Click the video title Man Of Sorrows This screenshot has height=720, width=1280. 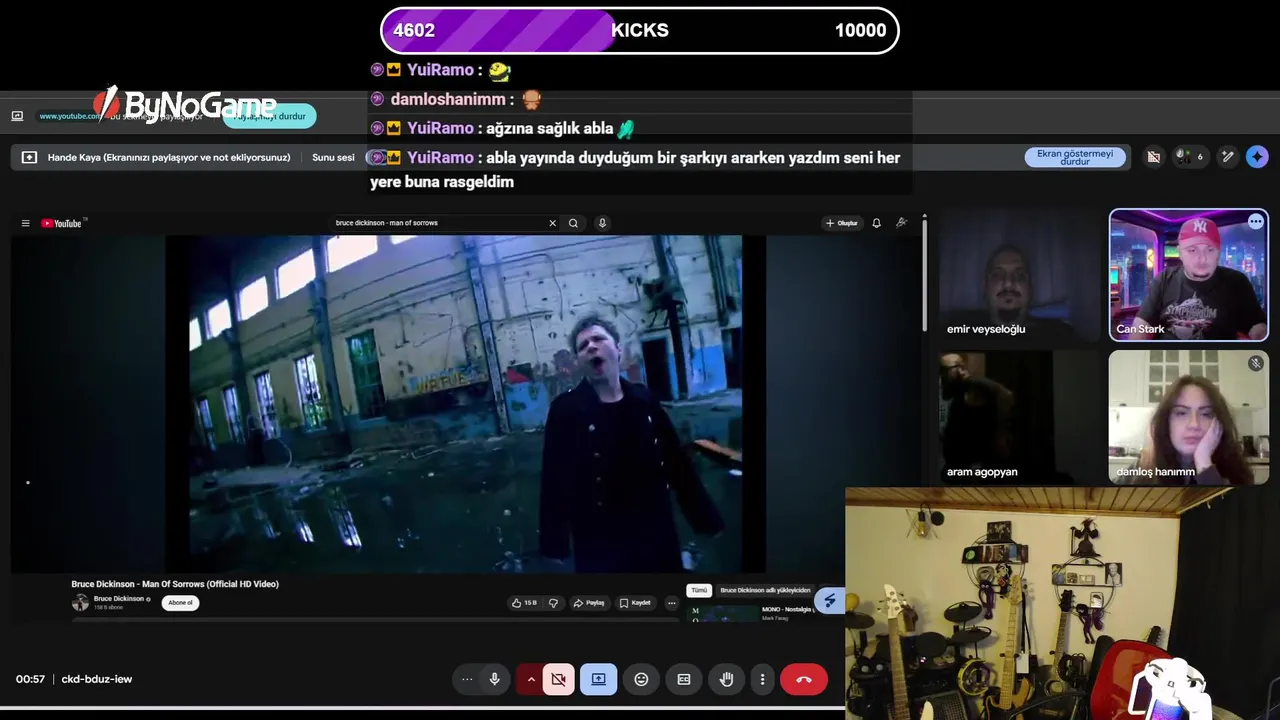tap(175, 584)
